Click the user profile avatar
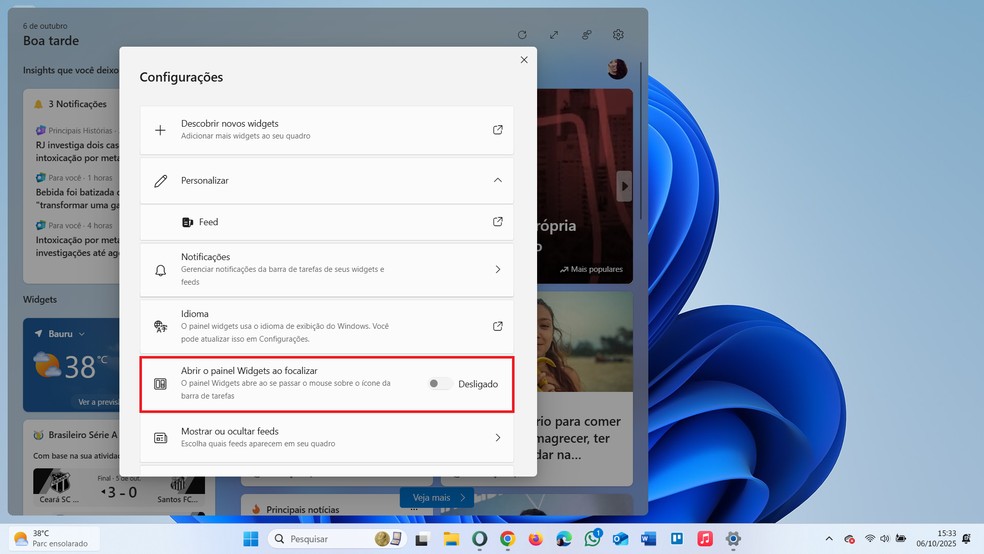Viewport: 984px width, 554px height. click(x=617, y=69)
